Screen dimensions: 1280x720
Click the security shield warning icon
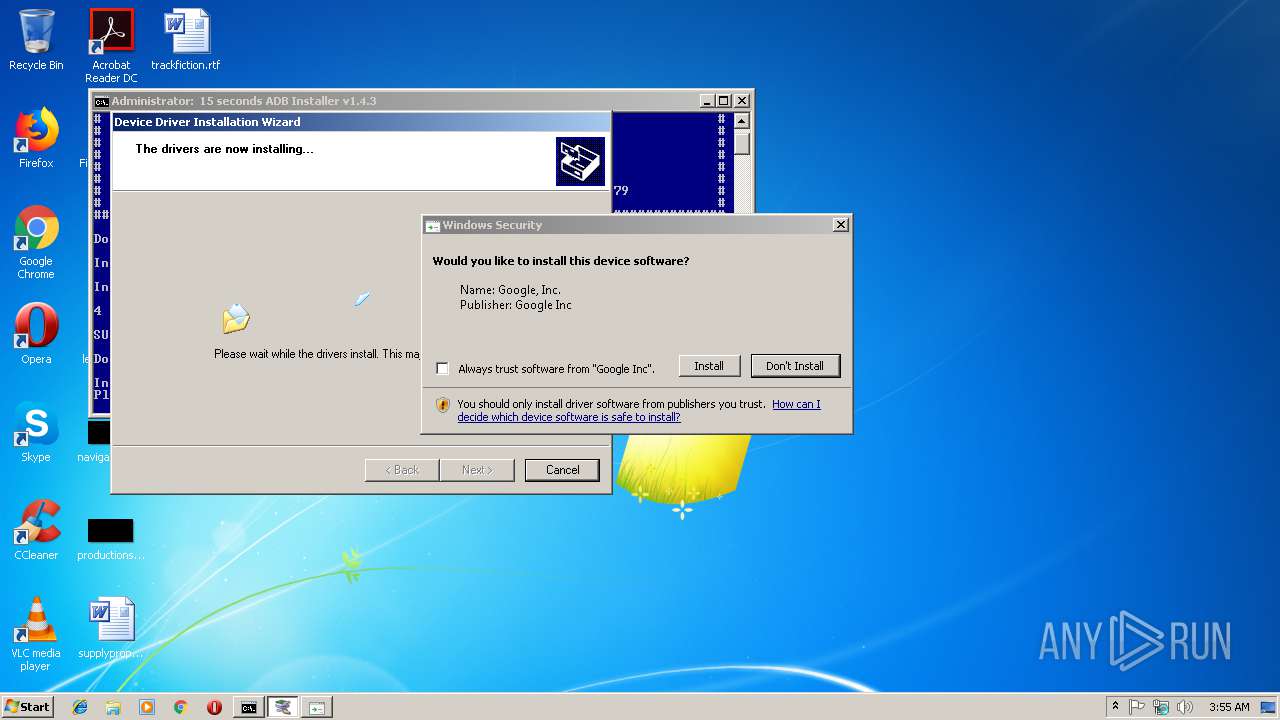(443, 405)
